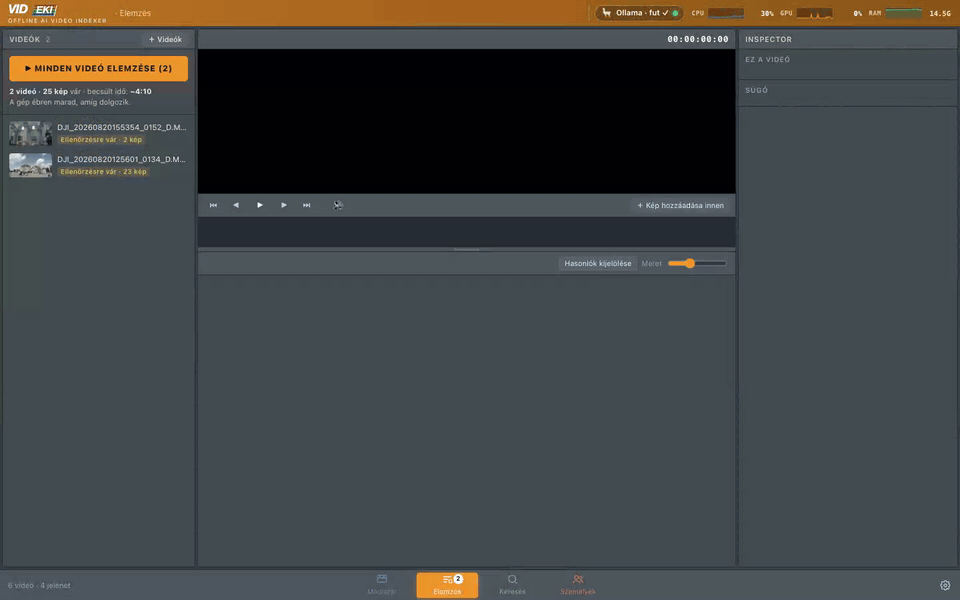Click Hasonlók kijelölése button
Viewport: 960px width, 600px height.
(x=598, y=263)
